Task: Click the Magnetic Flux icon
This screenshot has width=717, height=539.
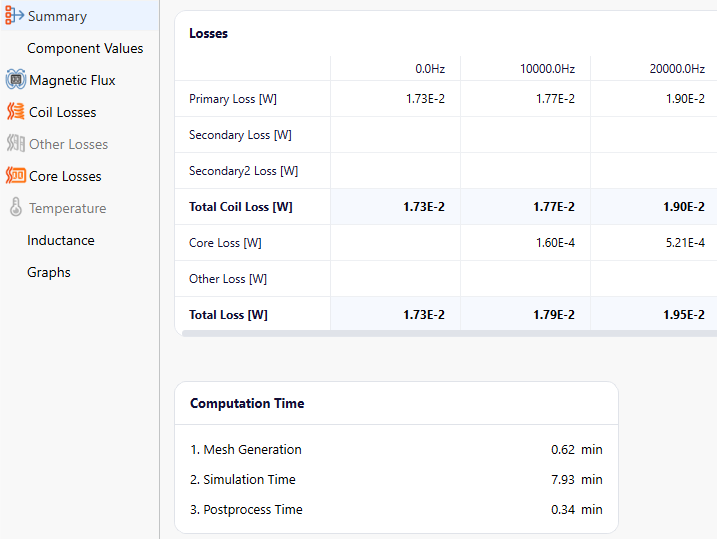Action: (x=16, y=80)
